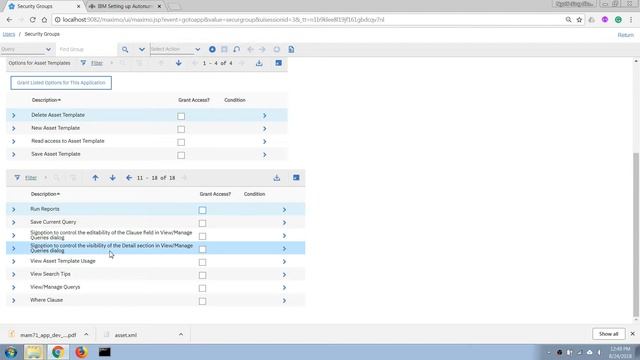Image resolution: width=640 pixels, height=360 pixels.
Task: Check Grant Access for Delete Asset Template
Action: tap(181, 116)
